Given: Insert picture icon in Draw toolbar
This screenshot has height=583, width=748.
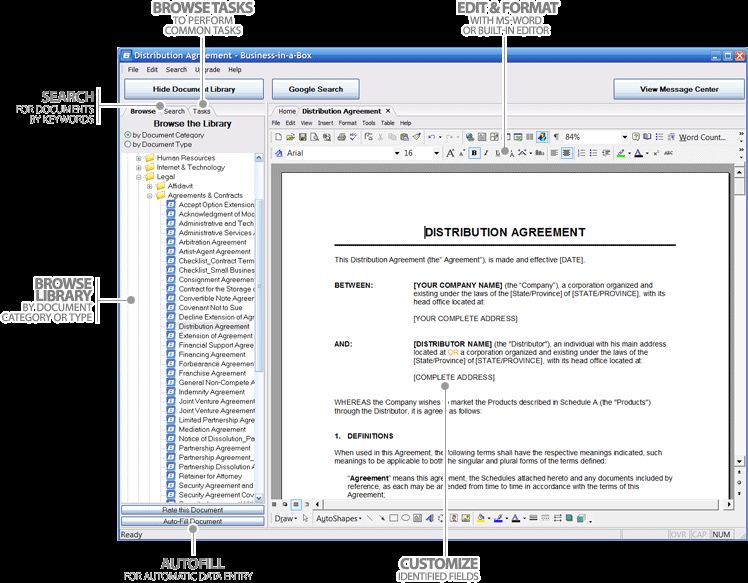Looking at the screenshot, I should 466,518.
